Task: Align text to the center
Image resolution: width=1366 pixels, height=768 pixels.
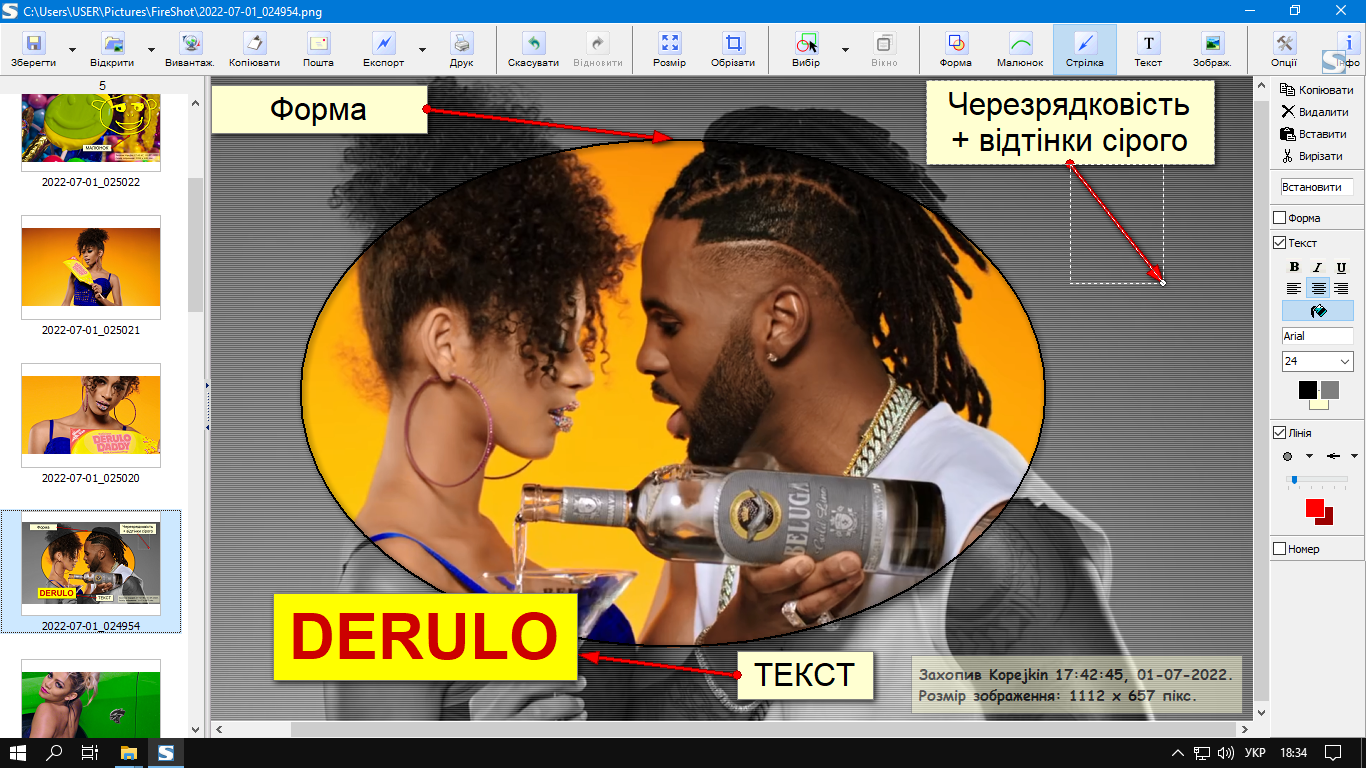Action: pyautogui.click(x=1318, y=289)
